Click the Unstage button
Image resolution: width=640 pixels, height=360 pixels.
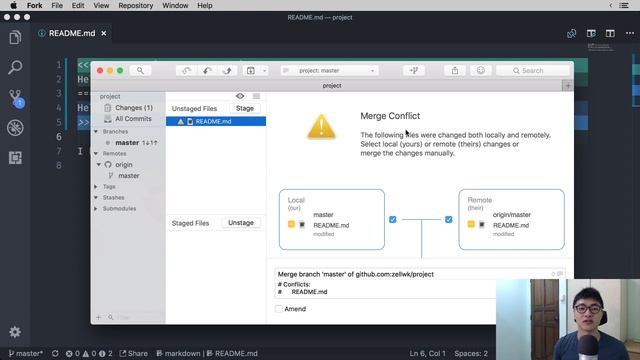[241, 223]
